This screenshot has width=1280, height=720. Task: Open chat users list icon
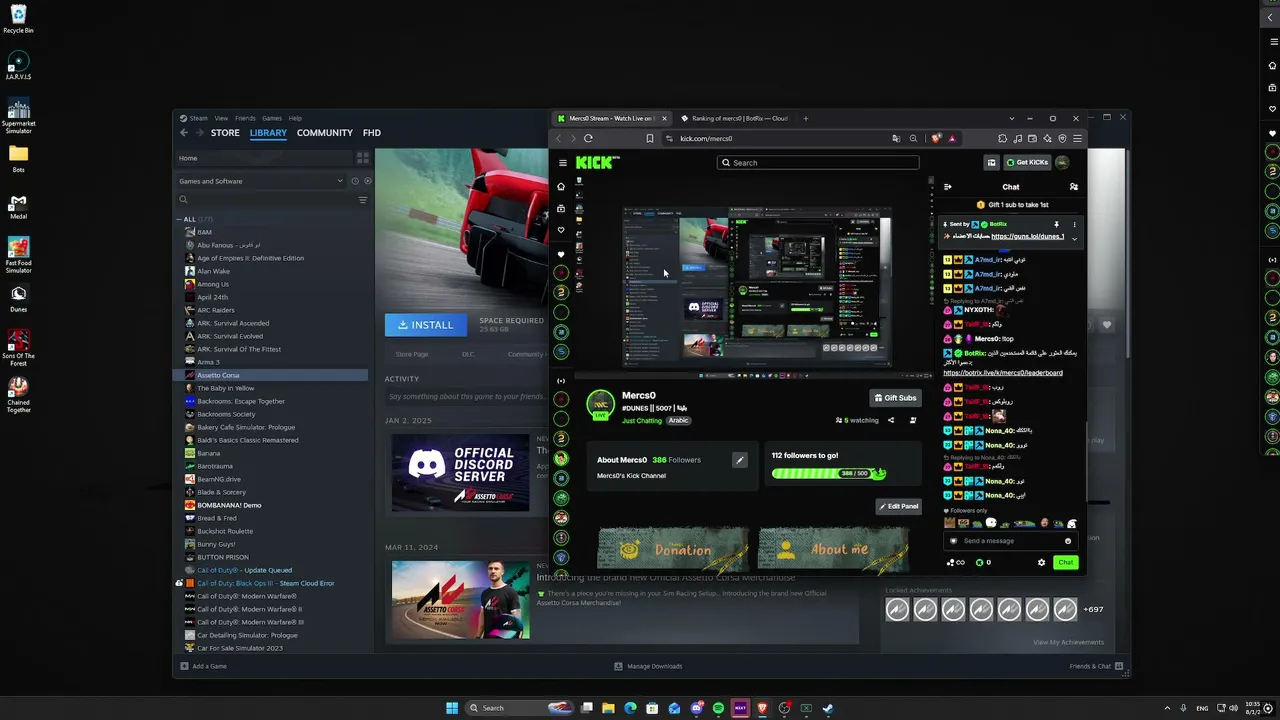click(1074, 187)
